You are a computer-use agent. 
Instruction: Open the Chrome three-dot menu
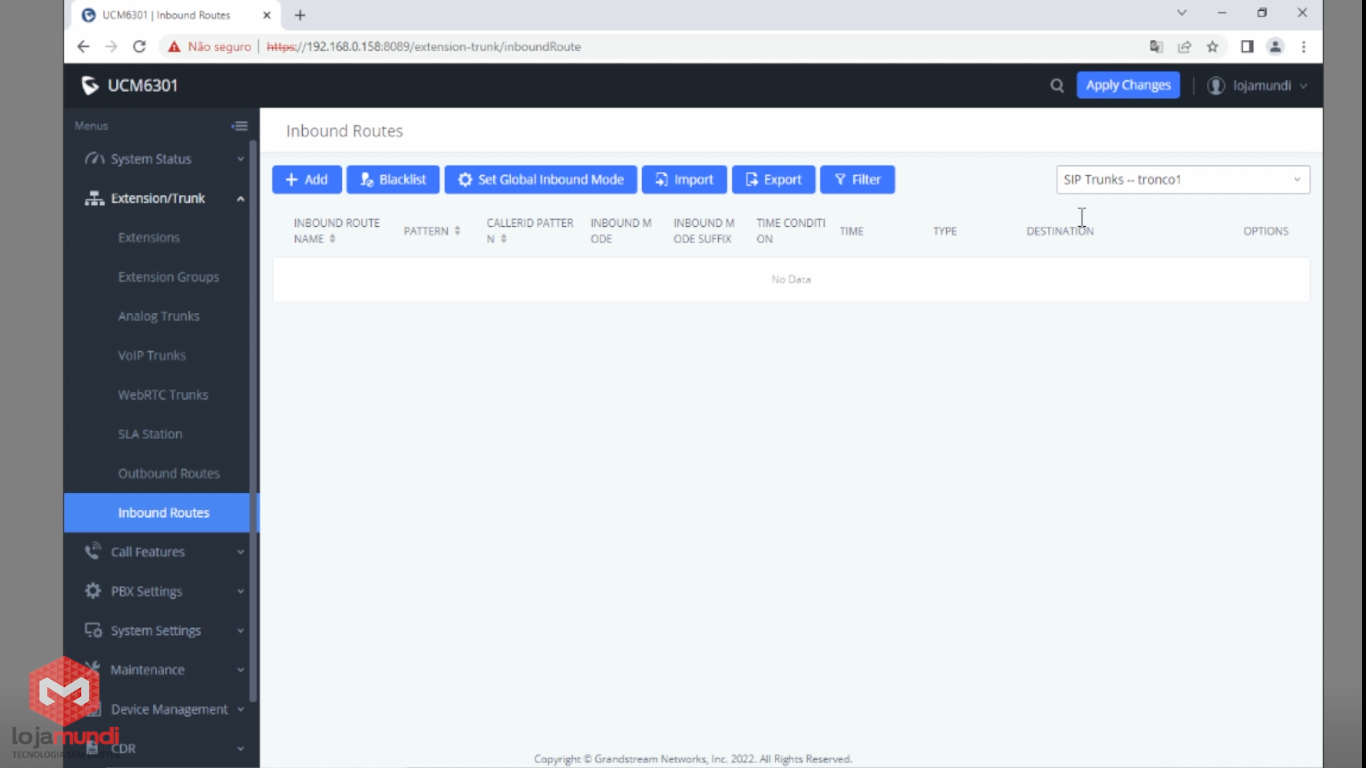point(1303,47)
